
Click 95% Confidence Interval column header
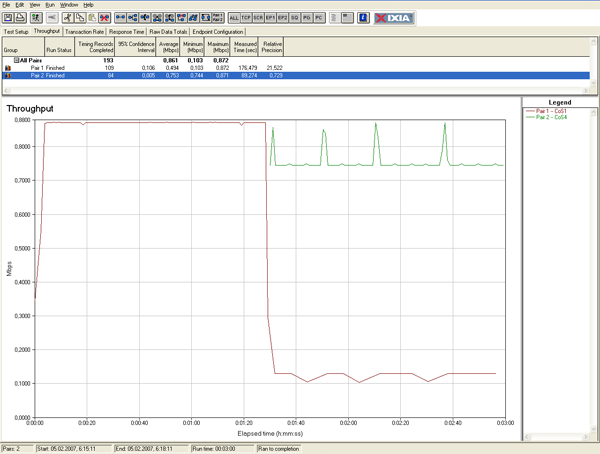pyautogui.click(x=136, y=47)
